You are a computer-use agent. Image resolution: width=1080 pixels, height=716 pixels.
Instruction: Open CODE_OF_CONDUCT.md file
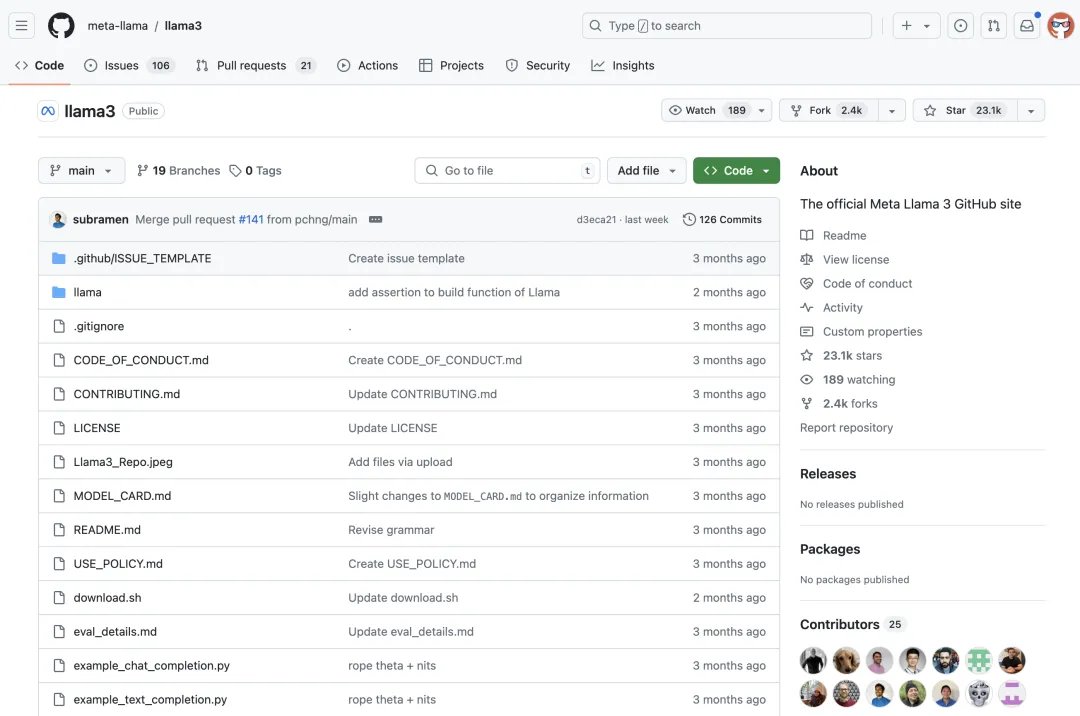(141, 360)
